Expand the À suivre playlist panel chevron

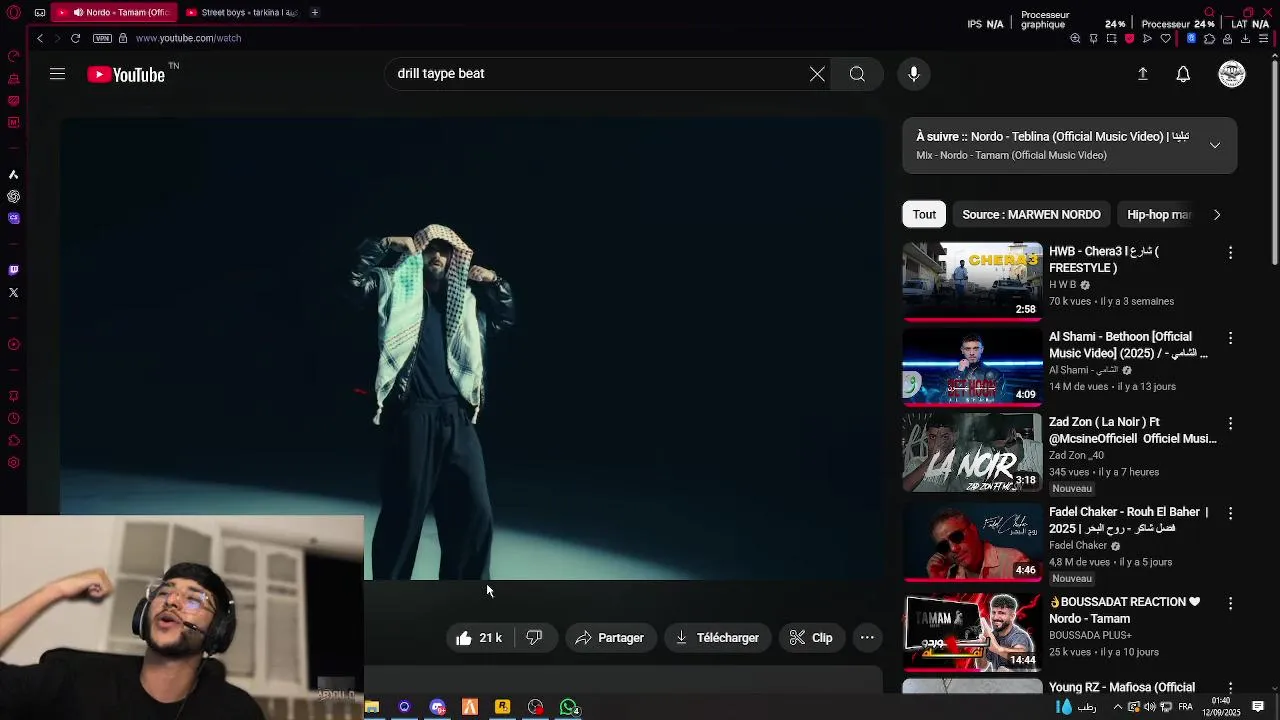click(1215, 145)
